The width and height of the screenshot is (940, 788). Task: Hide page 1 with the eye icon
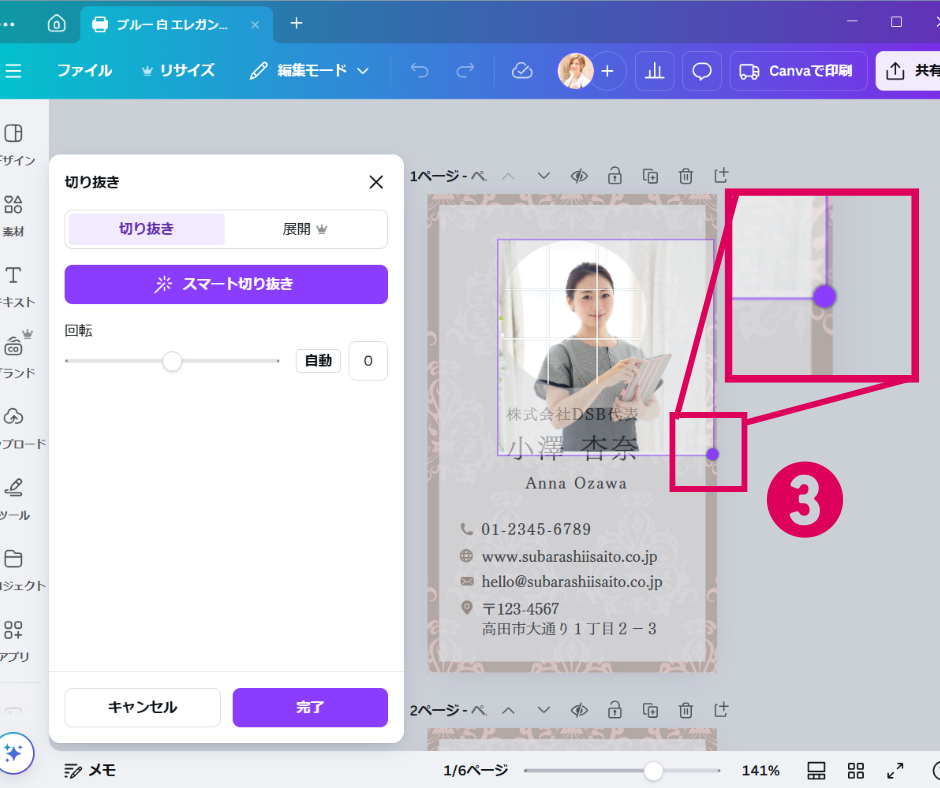[x=579, y=176]
